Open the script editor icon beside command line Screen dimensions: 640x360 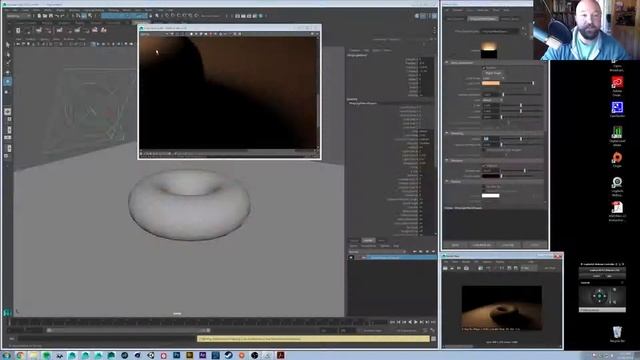click(433, 339)
